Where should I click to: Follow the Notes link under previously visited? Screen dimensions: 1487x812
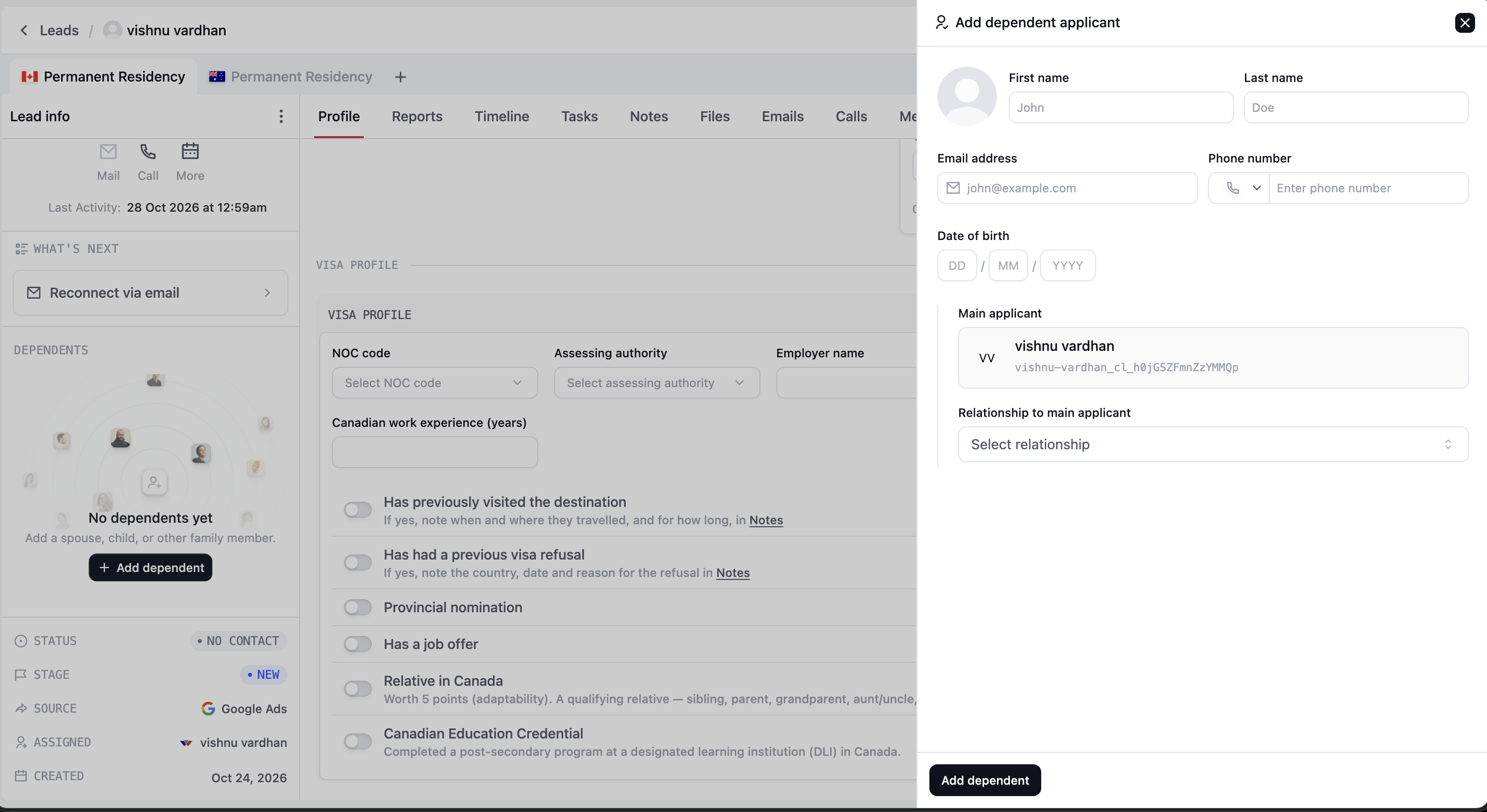(x=765, y=520)
